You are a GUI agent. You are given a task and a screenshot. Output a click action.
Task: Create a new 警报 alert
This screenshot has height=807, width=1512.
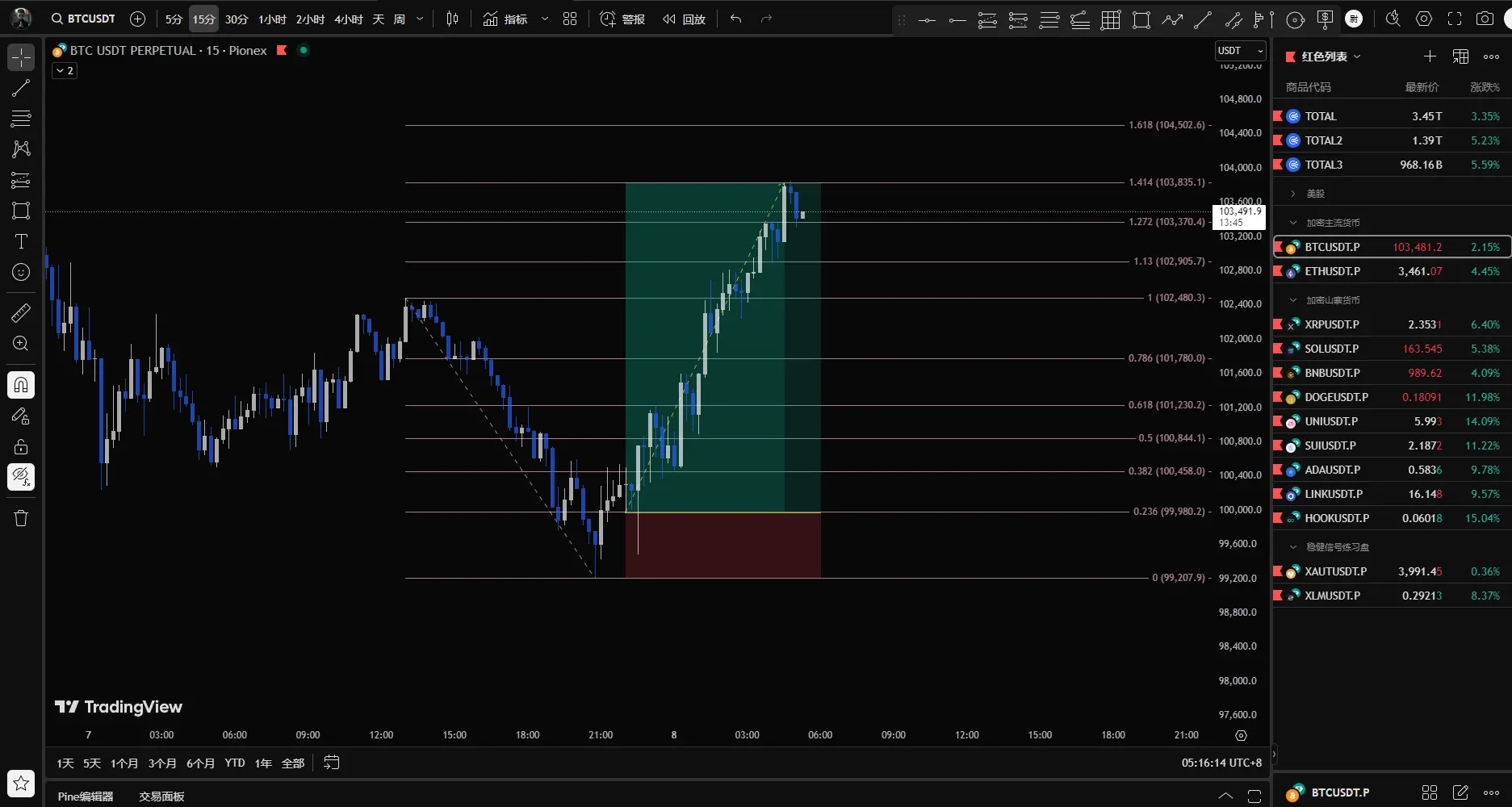tap(622, 19)
